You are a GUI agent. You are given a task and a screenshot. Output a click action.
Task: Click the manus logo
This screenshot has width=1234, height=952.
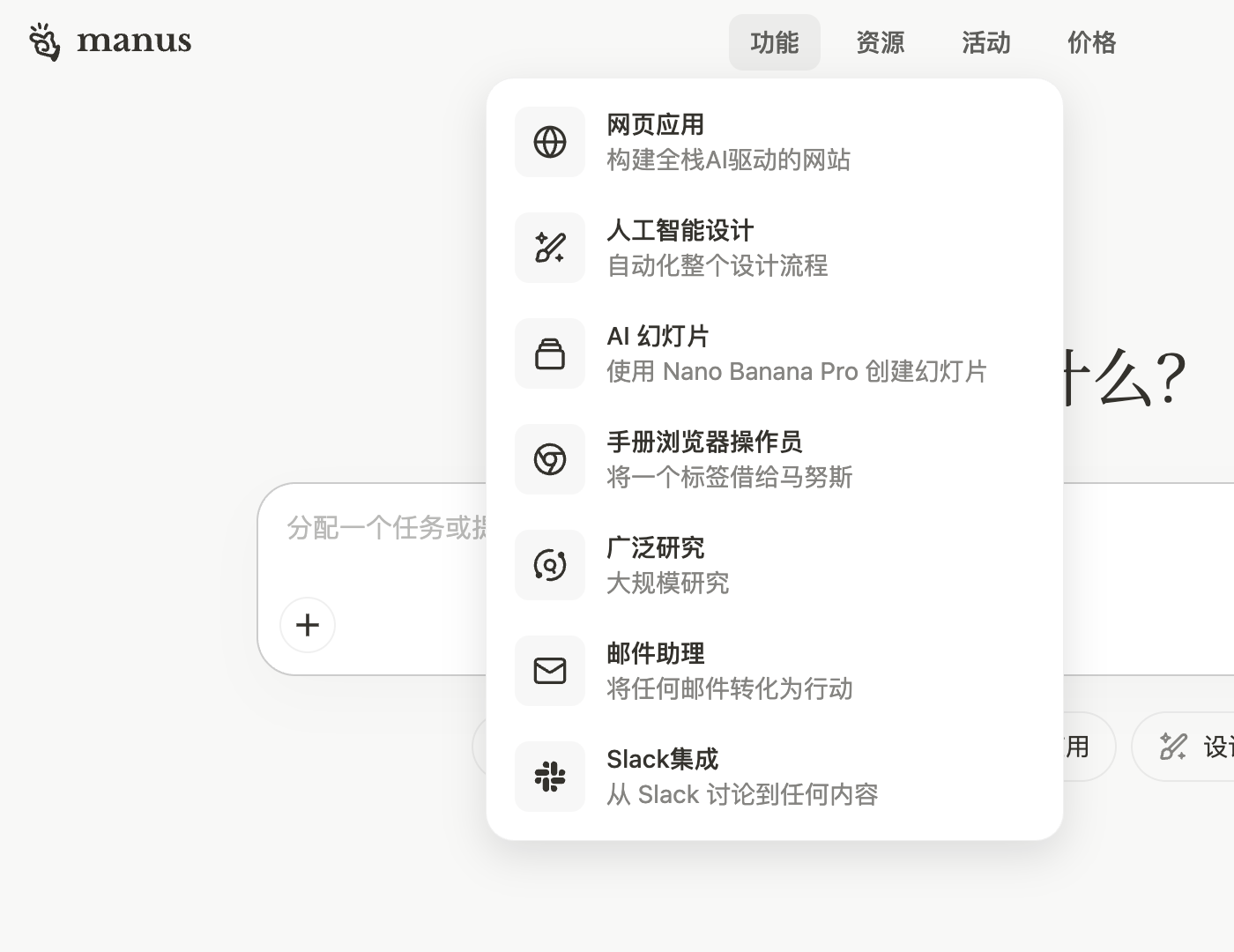click(108, 40)
